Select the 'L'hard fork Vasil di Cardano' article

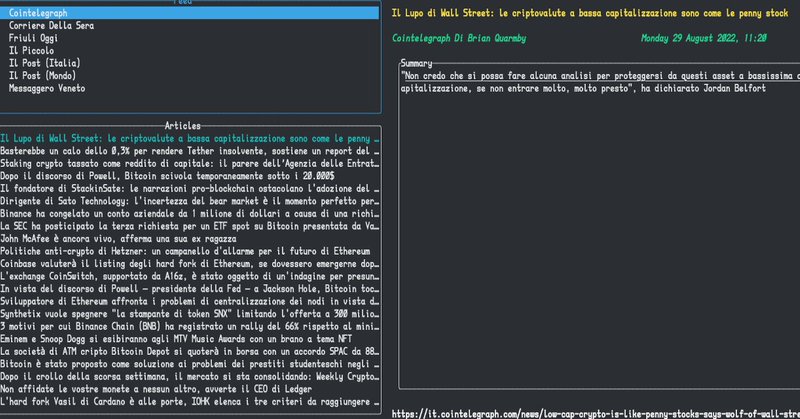click(x=190, y=401)
